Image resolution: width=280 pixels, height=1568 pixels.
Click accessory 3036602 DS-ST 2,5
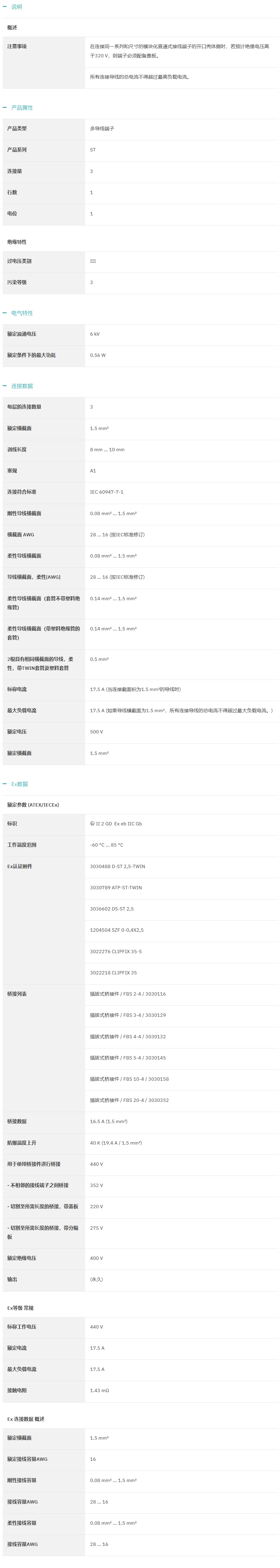pyautogui.click(x=112, y=909)
